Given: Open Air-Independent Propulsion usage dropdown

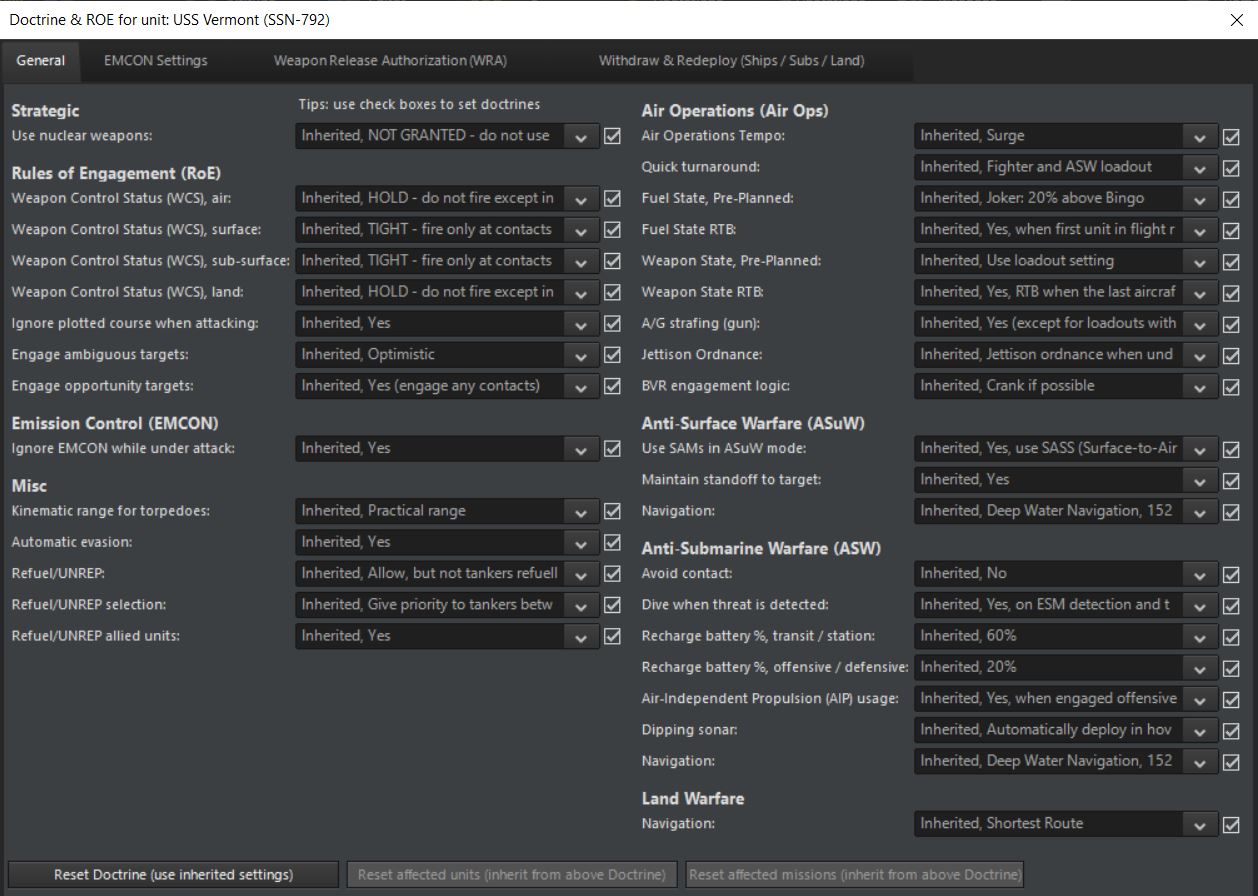Looking at the screenshot, I should [1200, 699].
